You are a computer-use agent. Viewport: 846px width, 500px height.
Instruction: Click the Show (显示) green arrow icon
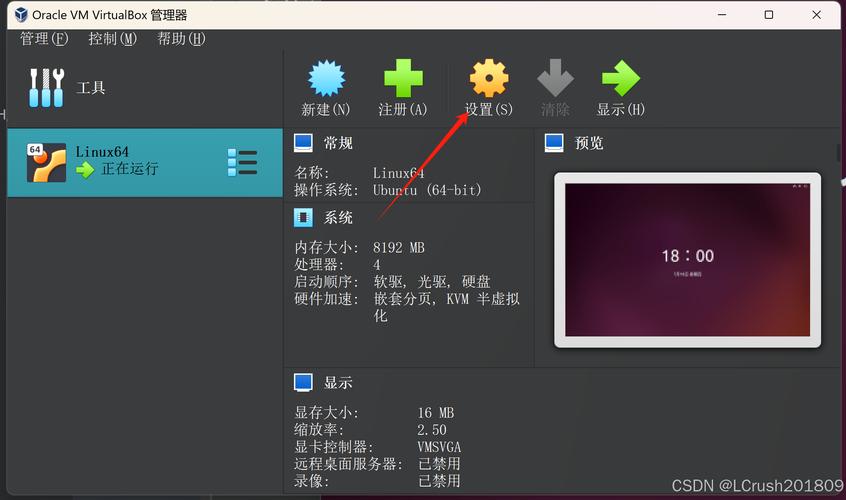coord(621,78)
